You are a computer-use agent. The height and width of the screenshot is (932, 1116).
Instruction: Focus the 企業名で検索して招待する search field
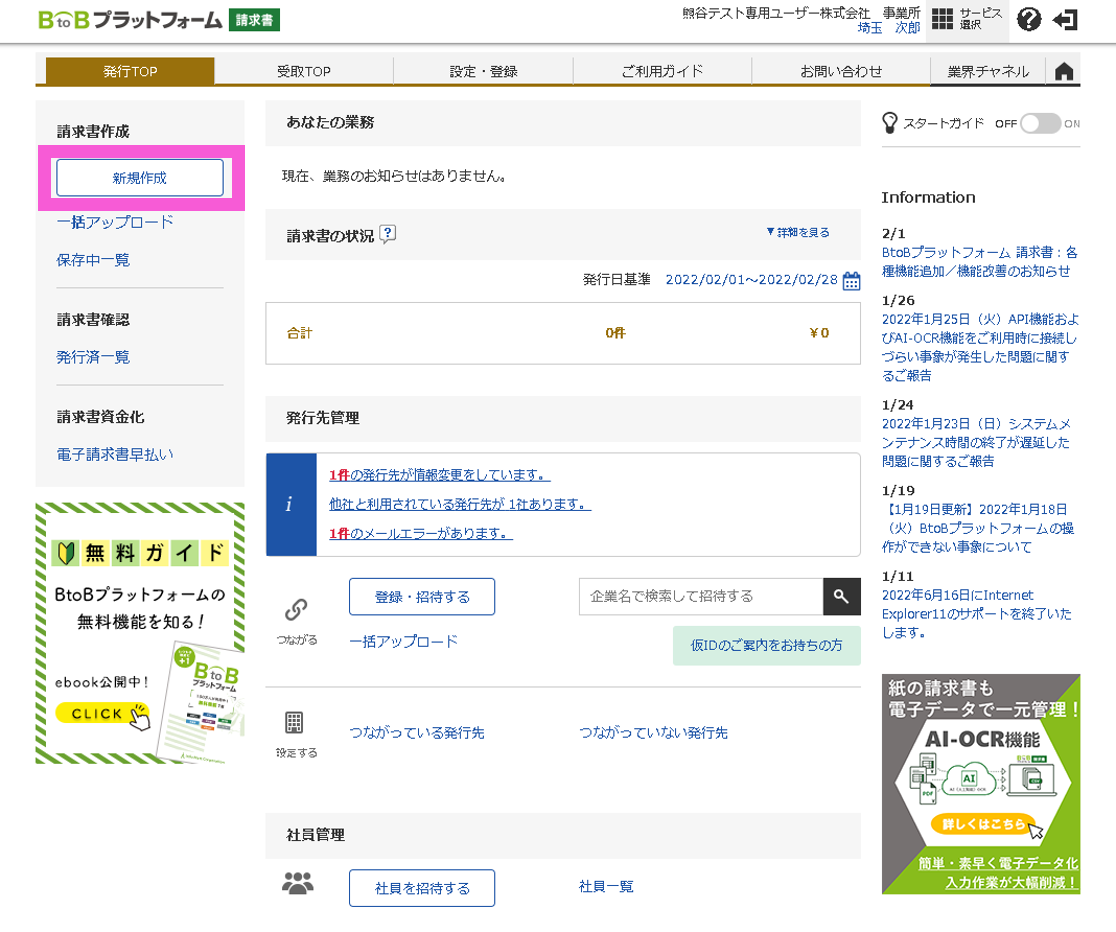[x=701, y=596]
